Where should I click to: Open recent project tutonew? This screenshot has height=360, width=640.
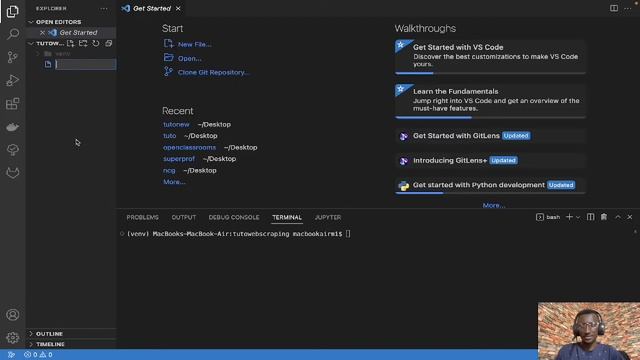[x=176, y=124]
